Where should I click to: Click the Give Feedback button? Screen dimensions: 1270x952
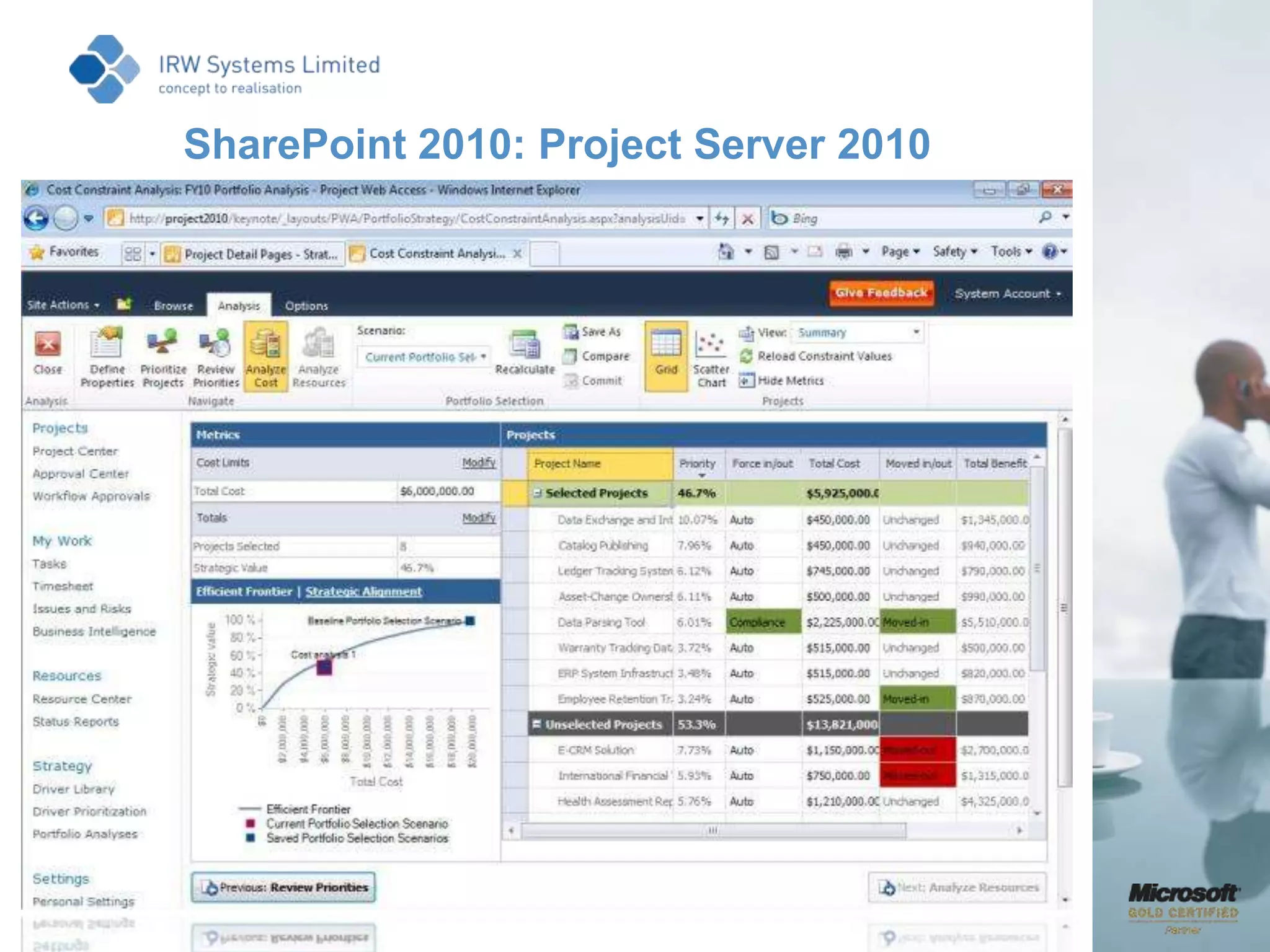[x=881, y=293]
